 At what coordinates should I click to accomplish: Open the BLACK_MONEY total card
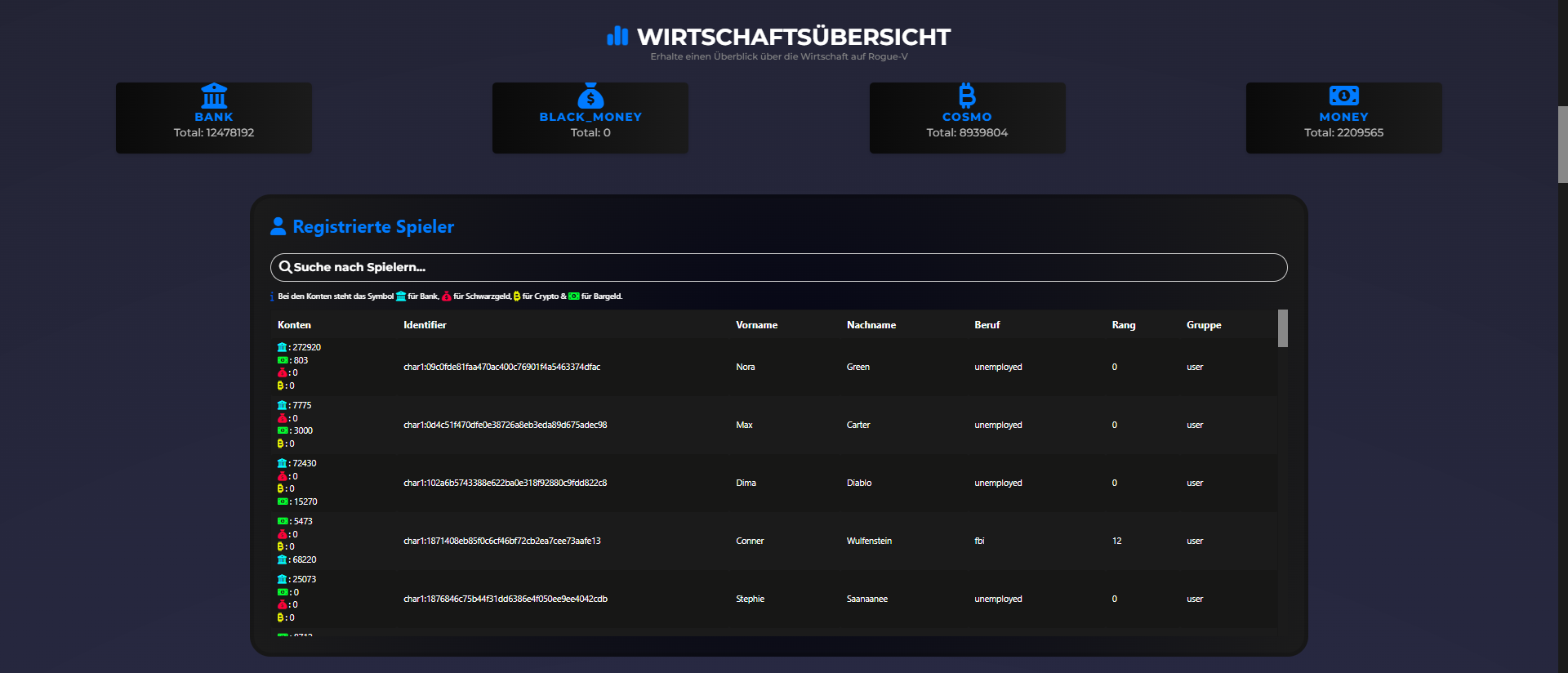(590, 118)
